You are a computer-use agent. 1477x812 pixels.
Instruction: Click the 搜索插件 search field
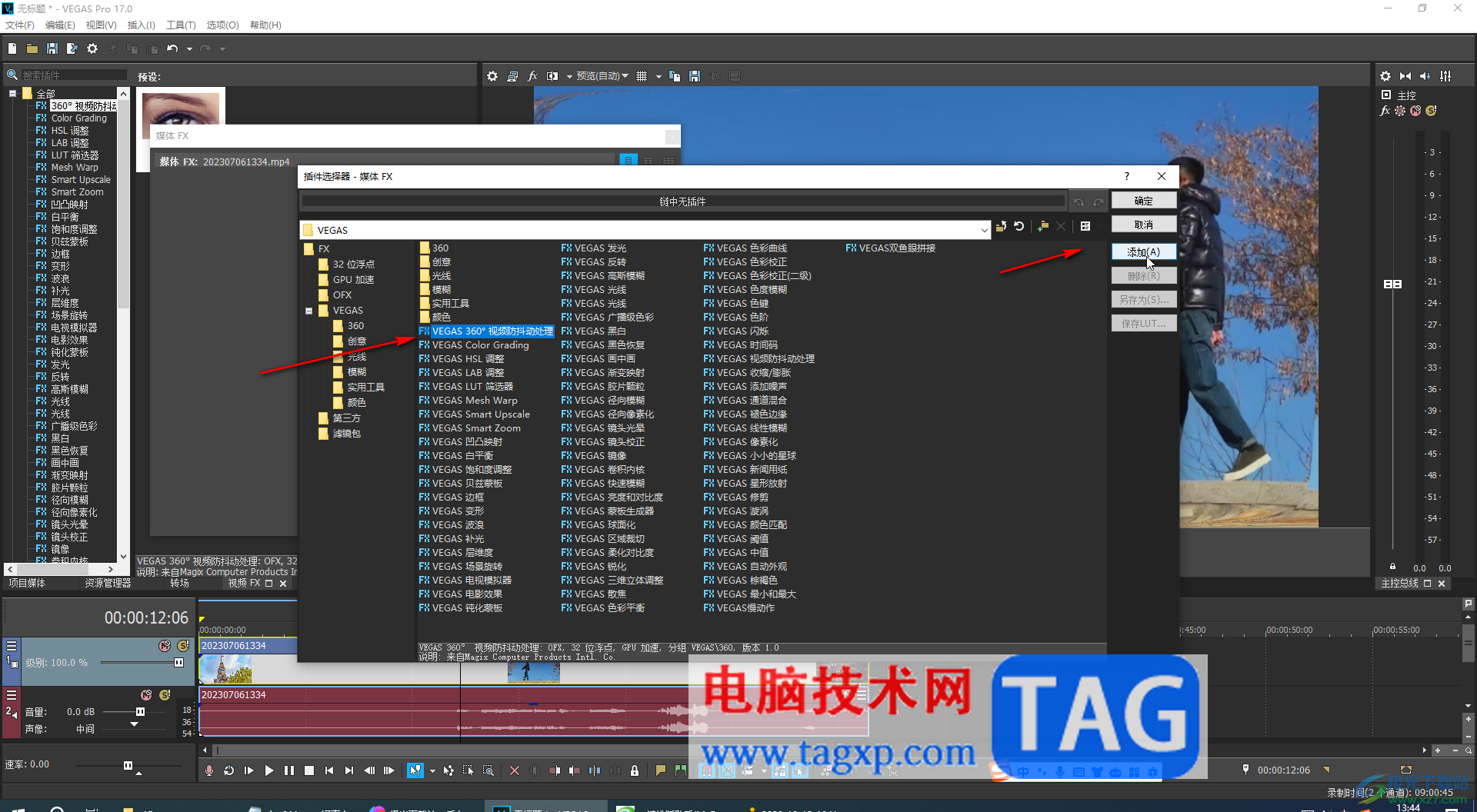[x=74, y=75]
